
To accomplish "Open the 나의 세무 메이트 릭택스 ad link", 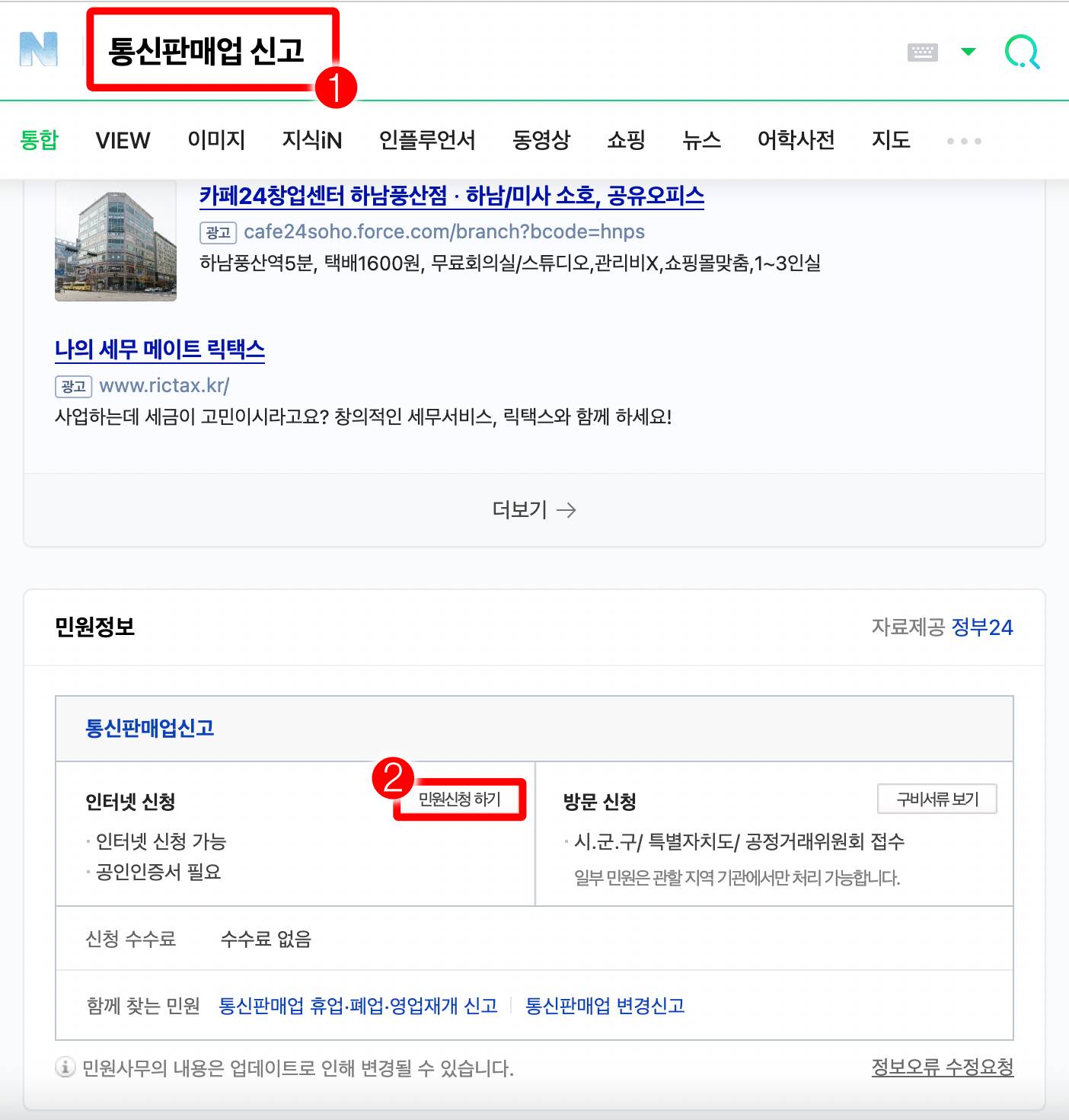I will point(161,350).
